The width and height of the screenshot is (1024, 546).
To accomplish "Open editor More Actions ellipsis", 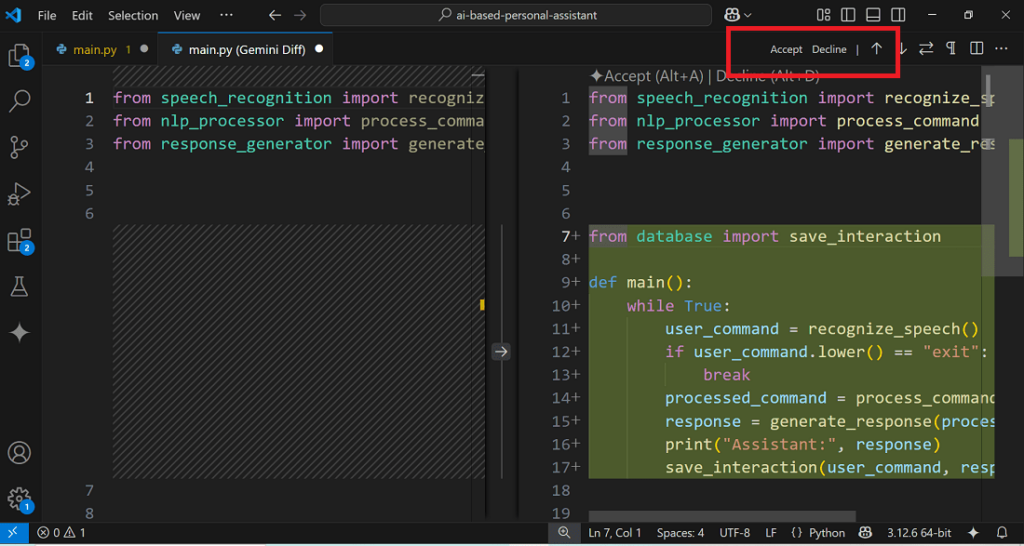I will click(x=1001, y=49).
